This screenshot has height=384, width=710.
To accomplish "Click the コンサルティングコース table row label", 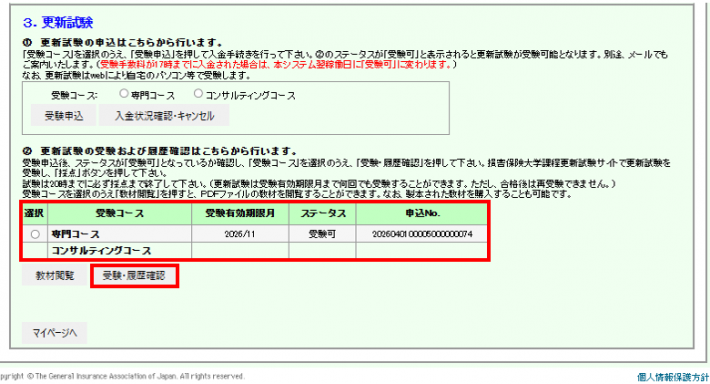I will 101,250.
